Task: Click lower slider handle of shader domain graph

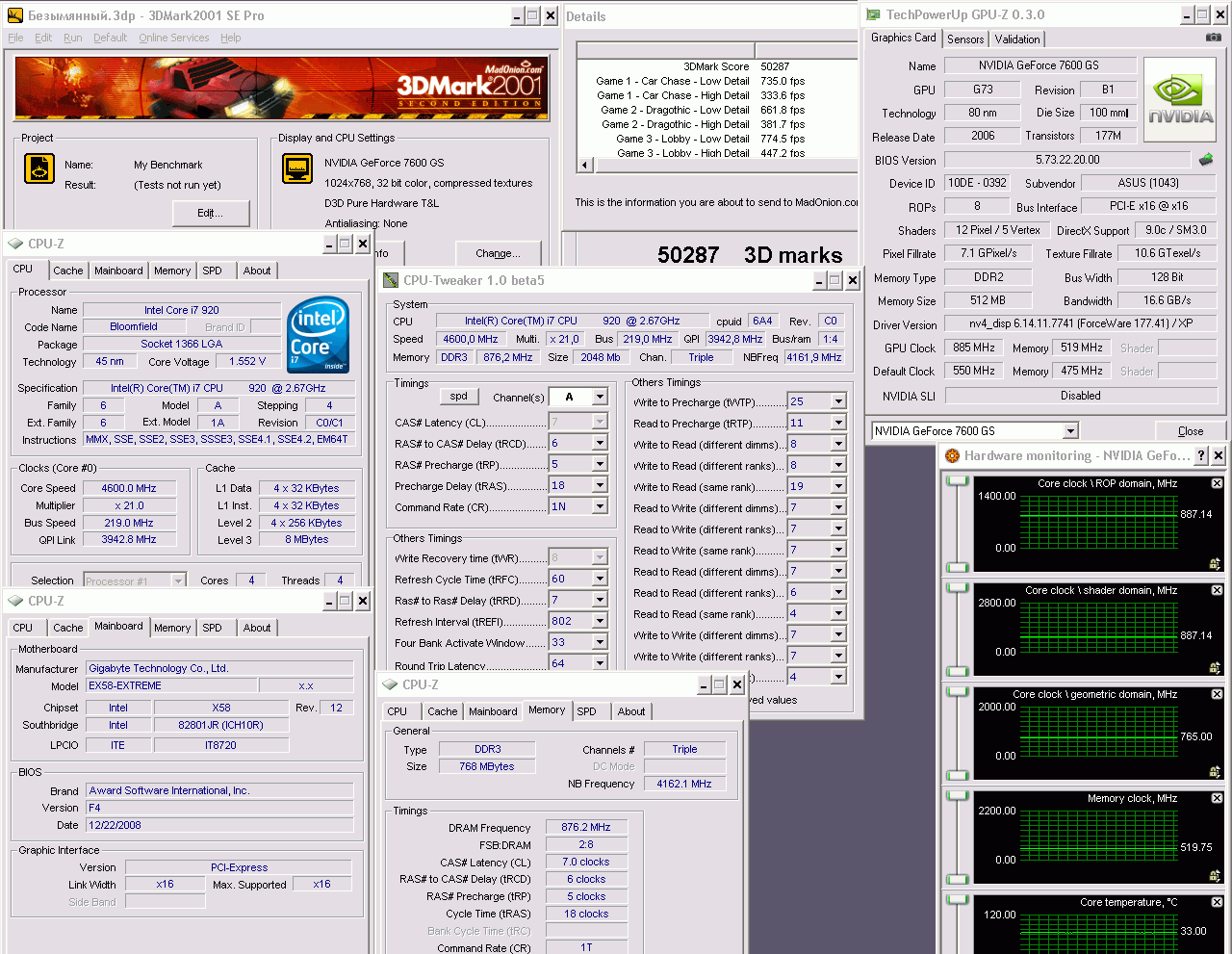Action: pyautogui.click(x=957, y=671)
